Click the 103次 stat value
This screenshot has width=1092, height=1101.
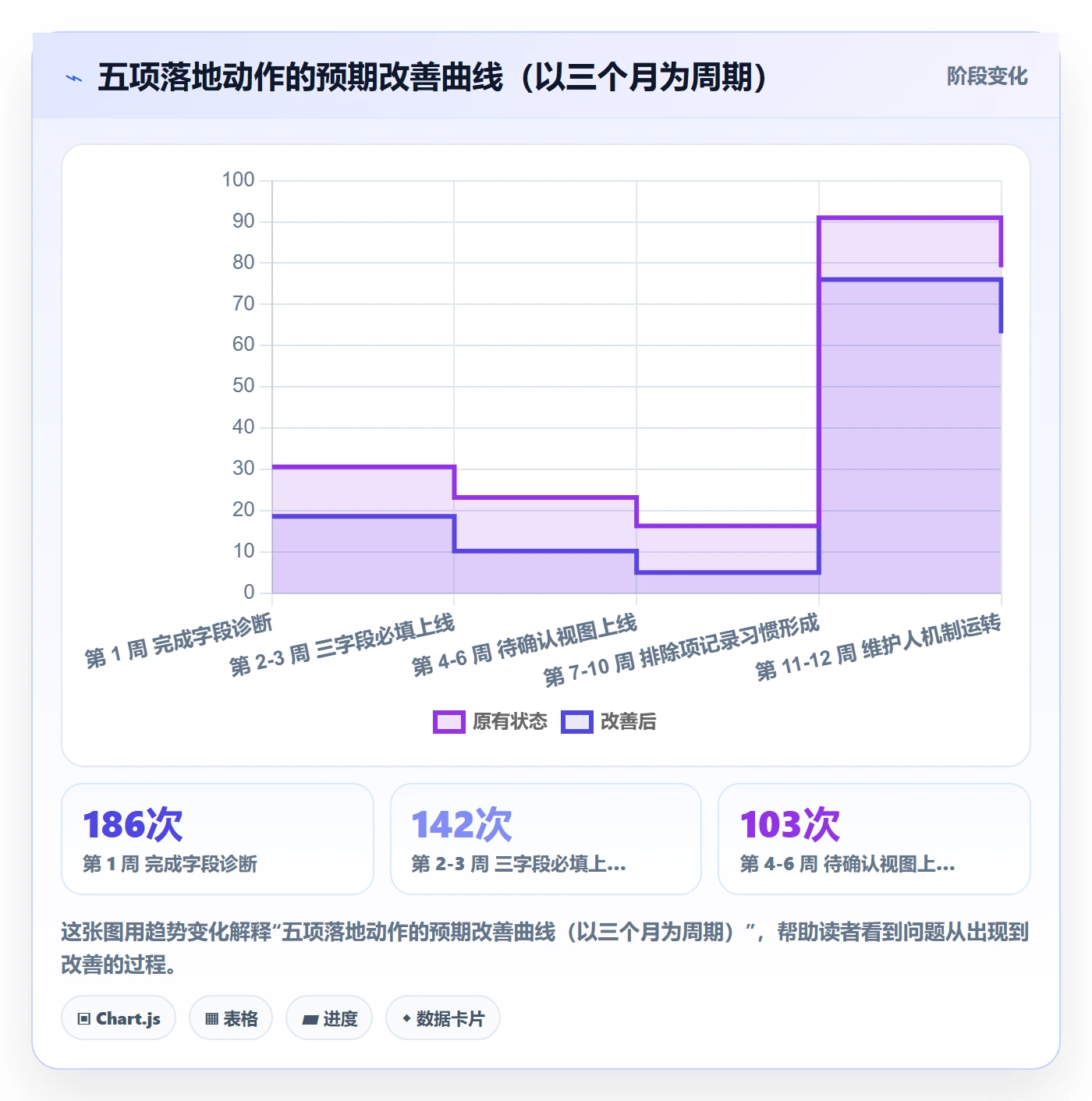click(x=790, y=824)
